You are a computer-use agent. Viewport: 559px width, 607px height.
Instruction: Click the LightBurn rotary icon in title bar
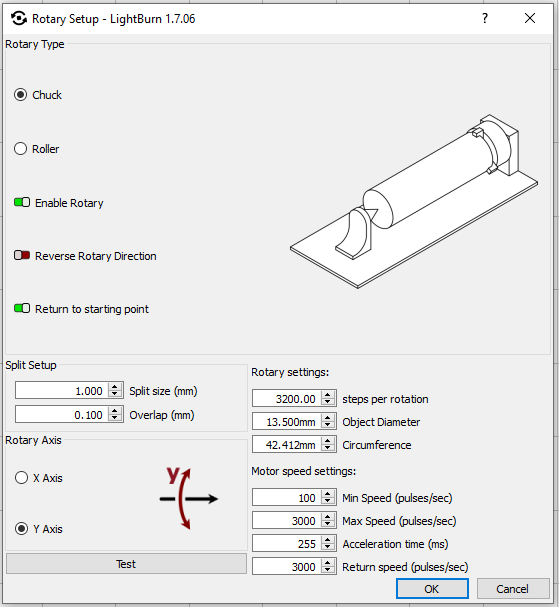click(19, 18)
